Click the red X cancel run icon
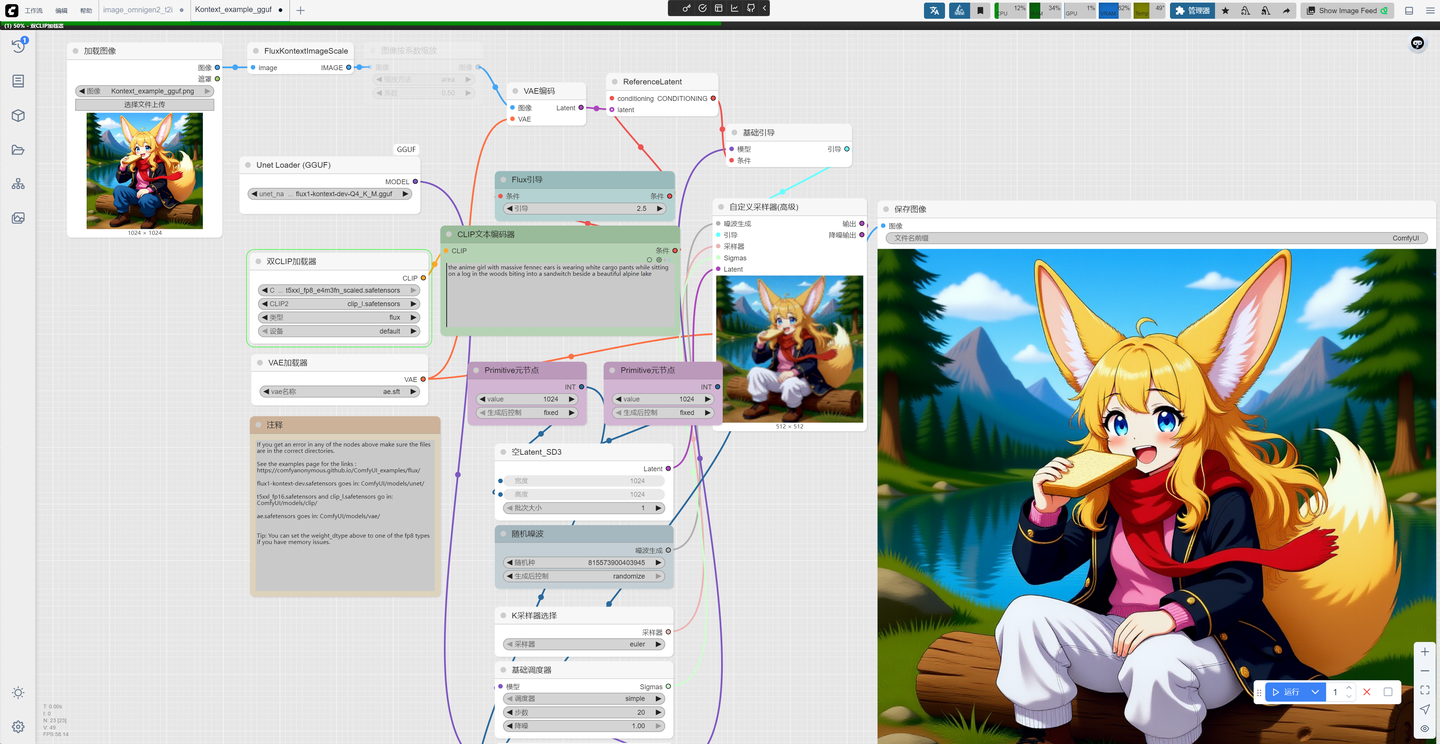 [x=1367, y=692]
